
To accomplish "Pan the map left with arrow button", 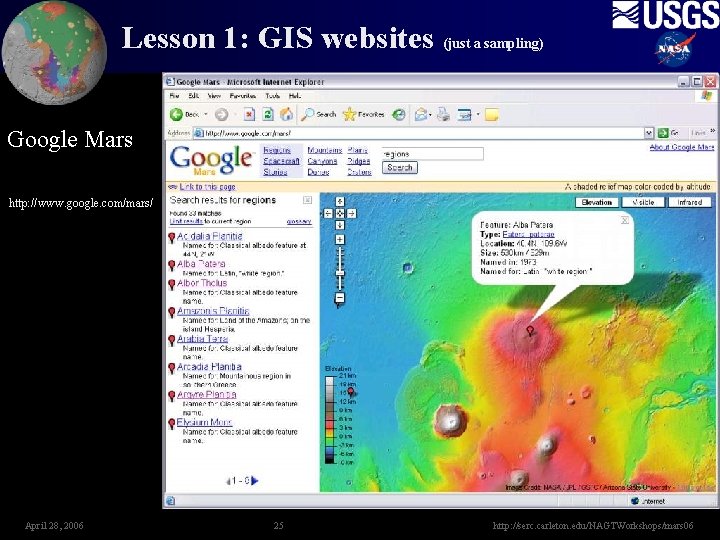I will [x=328, y=214].
